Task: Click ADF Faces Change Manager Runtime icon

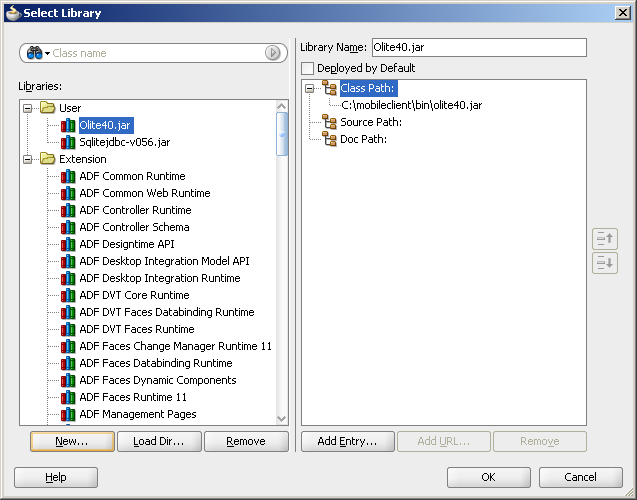Action: [x=68, y=347]
